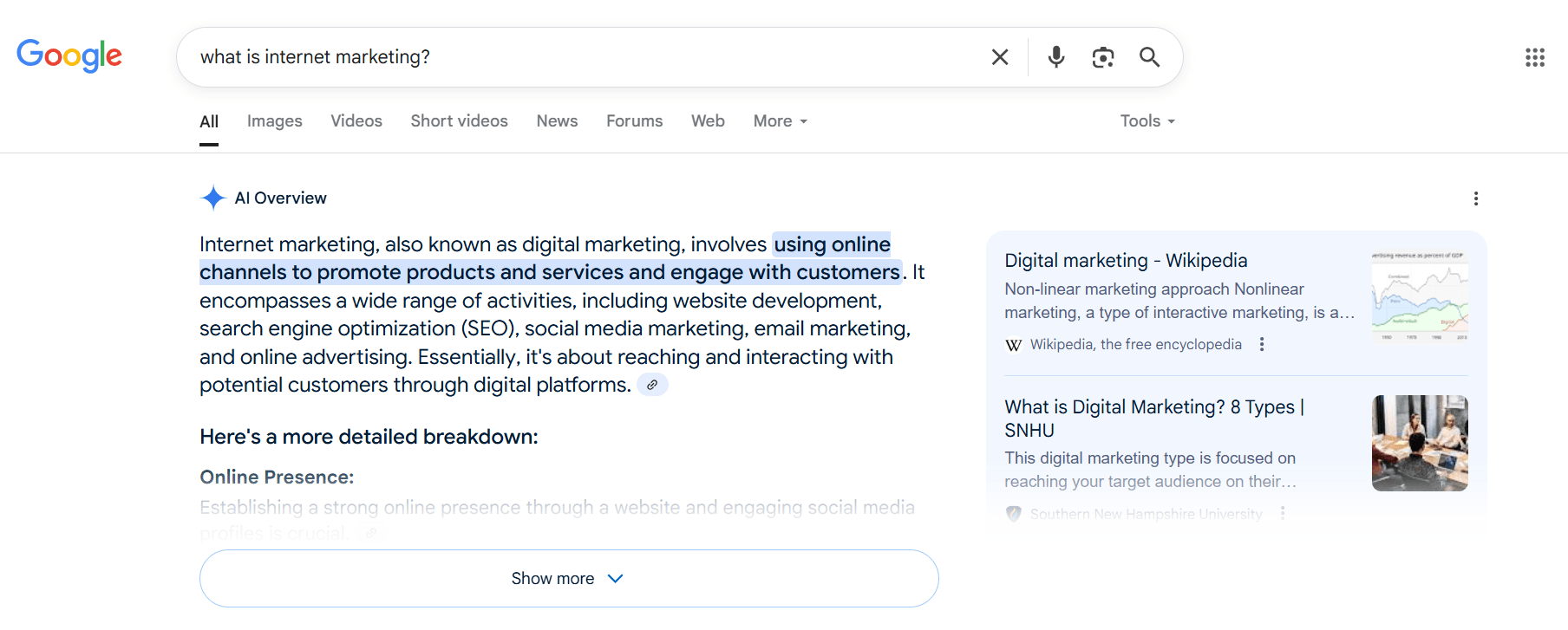Expand the More search filters dropdown
Image resolution: width=1568 pixels, height=630 pixels.
781,121
